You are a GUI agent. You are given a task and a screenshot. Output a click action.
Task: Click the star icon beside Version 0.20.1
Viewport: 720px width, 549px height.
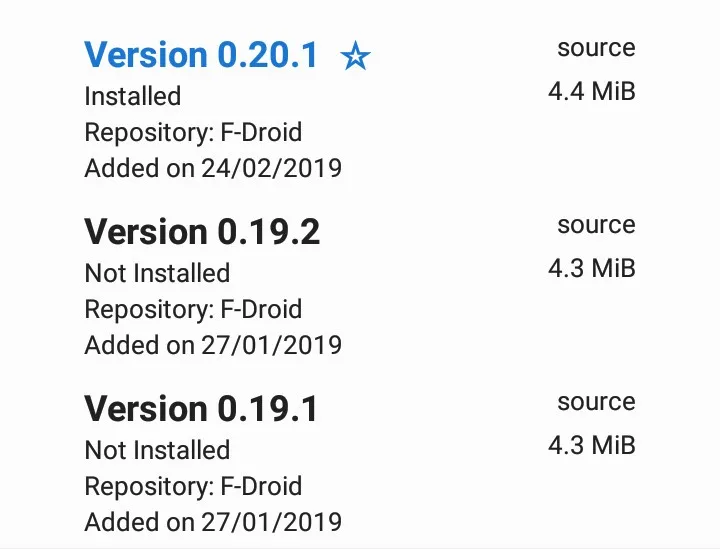(x=355, y=57)
